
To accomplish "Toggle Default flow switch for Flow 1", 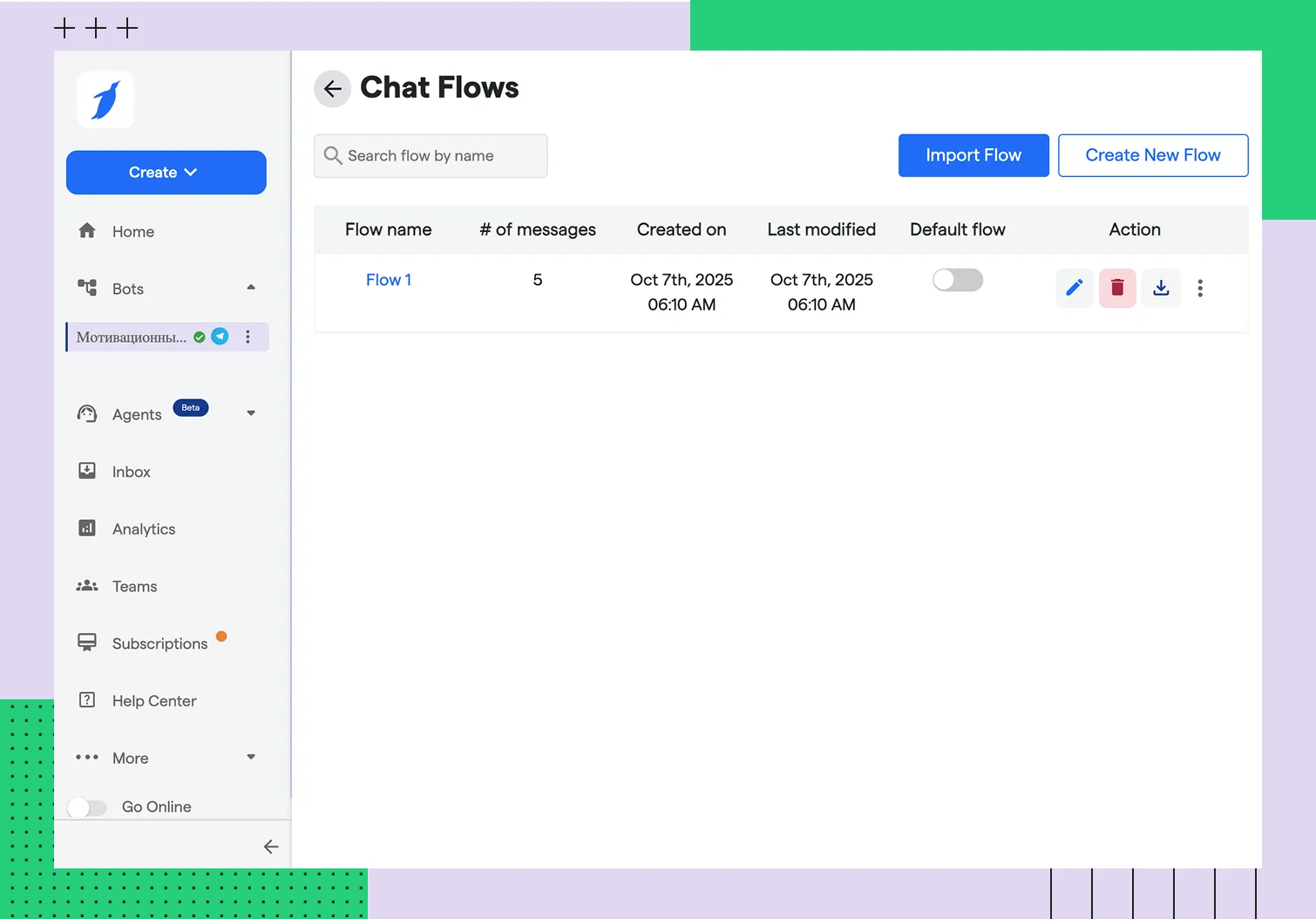I will [957, 280].
